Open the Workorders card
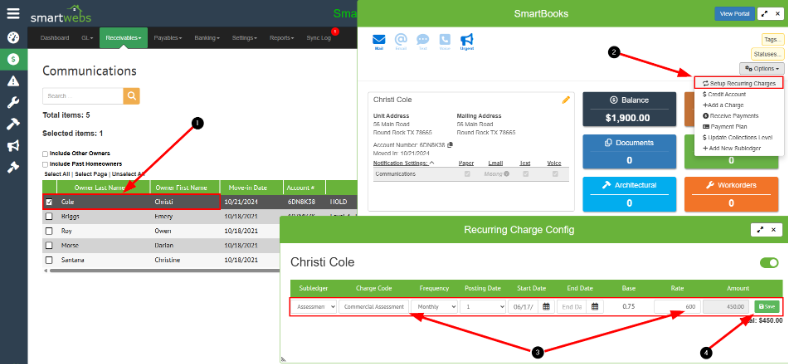 (x=731, y=194)
